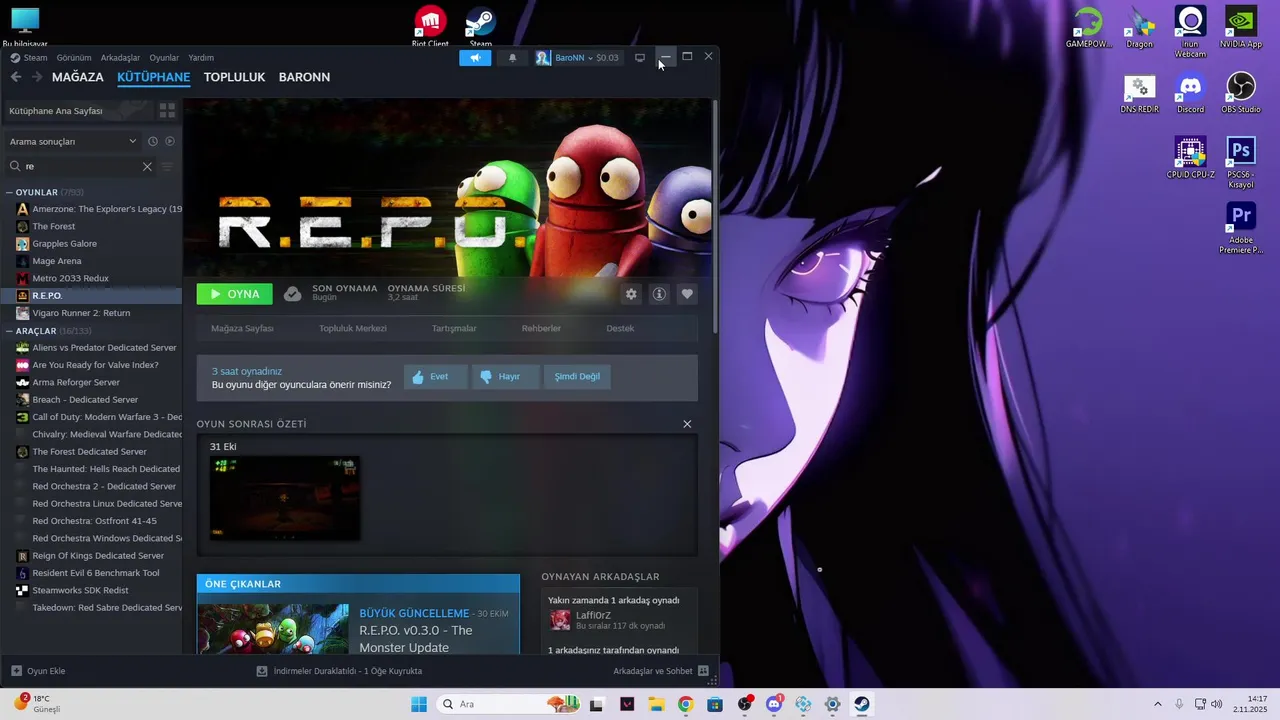Open Kütüphane Ana Sayfası button
This screenshot has width=1280, height=720.
(x=78, y=111)
